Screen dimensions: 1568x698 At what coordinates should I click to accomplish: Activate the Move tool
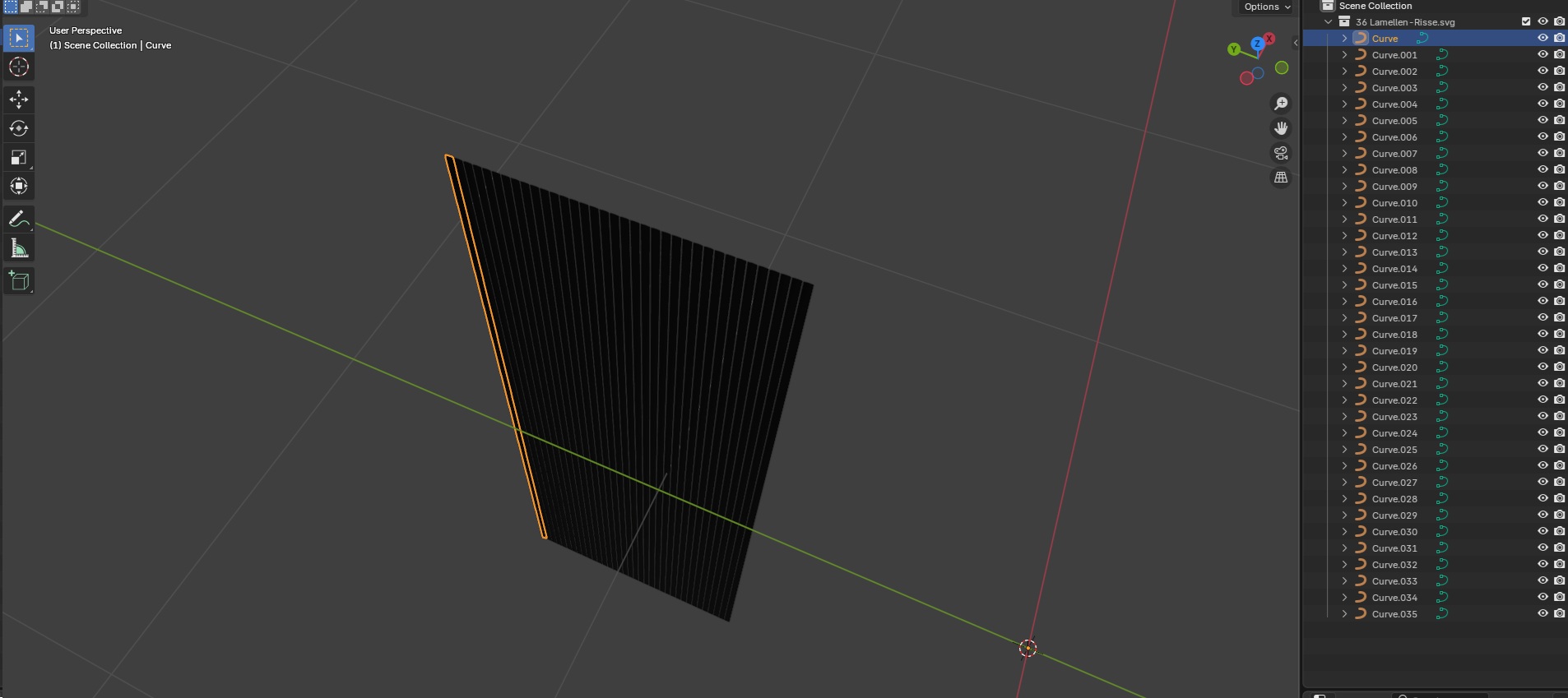[x=19, y=99]
